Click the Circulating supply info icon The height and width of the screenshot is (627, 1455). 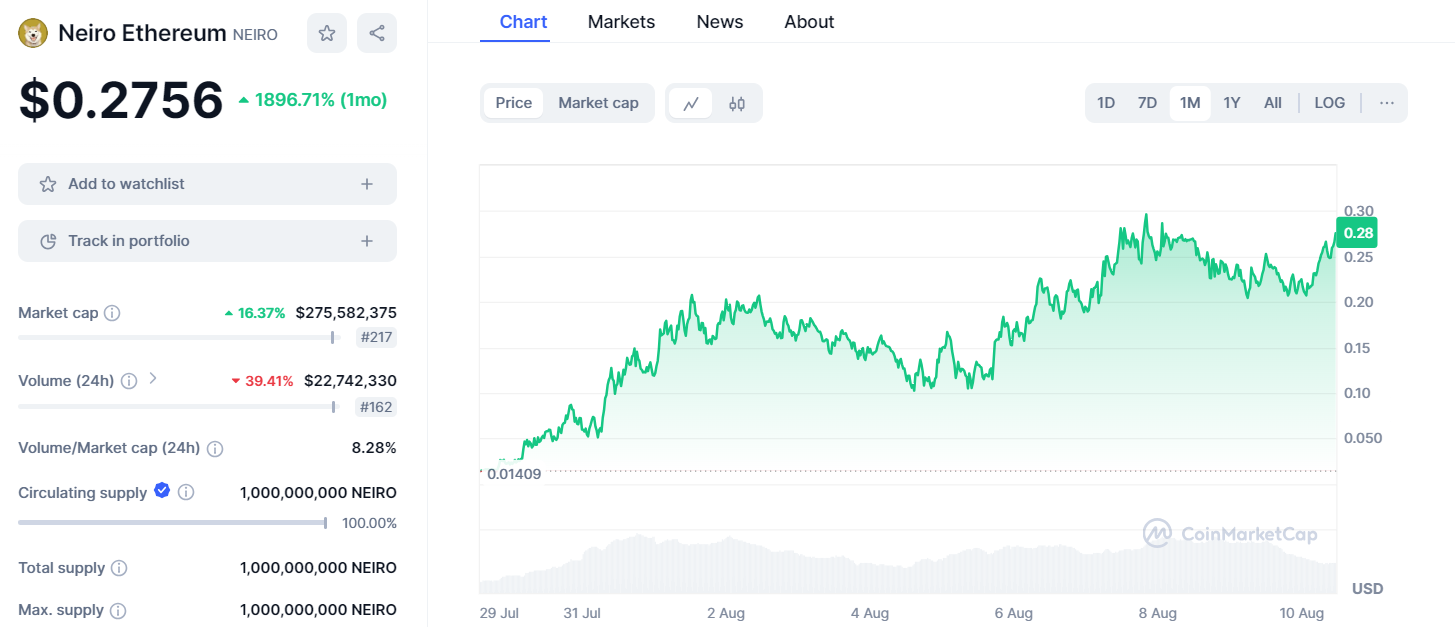[x=186, y=492]
